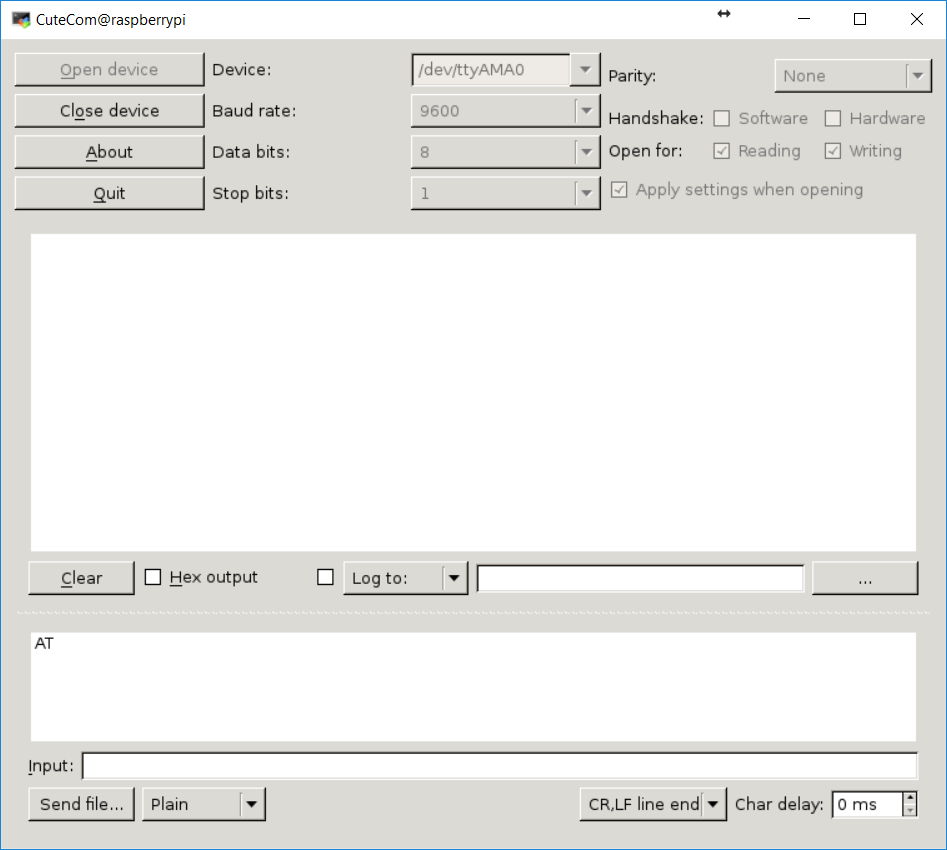
Task: Click the /dev/ttyAMA0 device text field
Action: click(491, 69)
